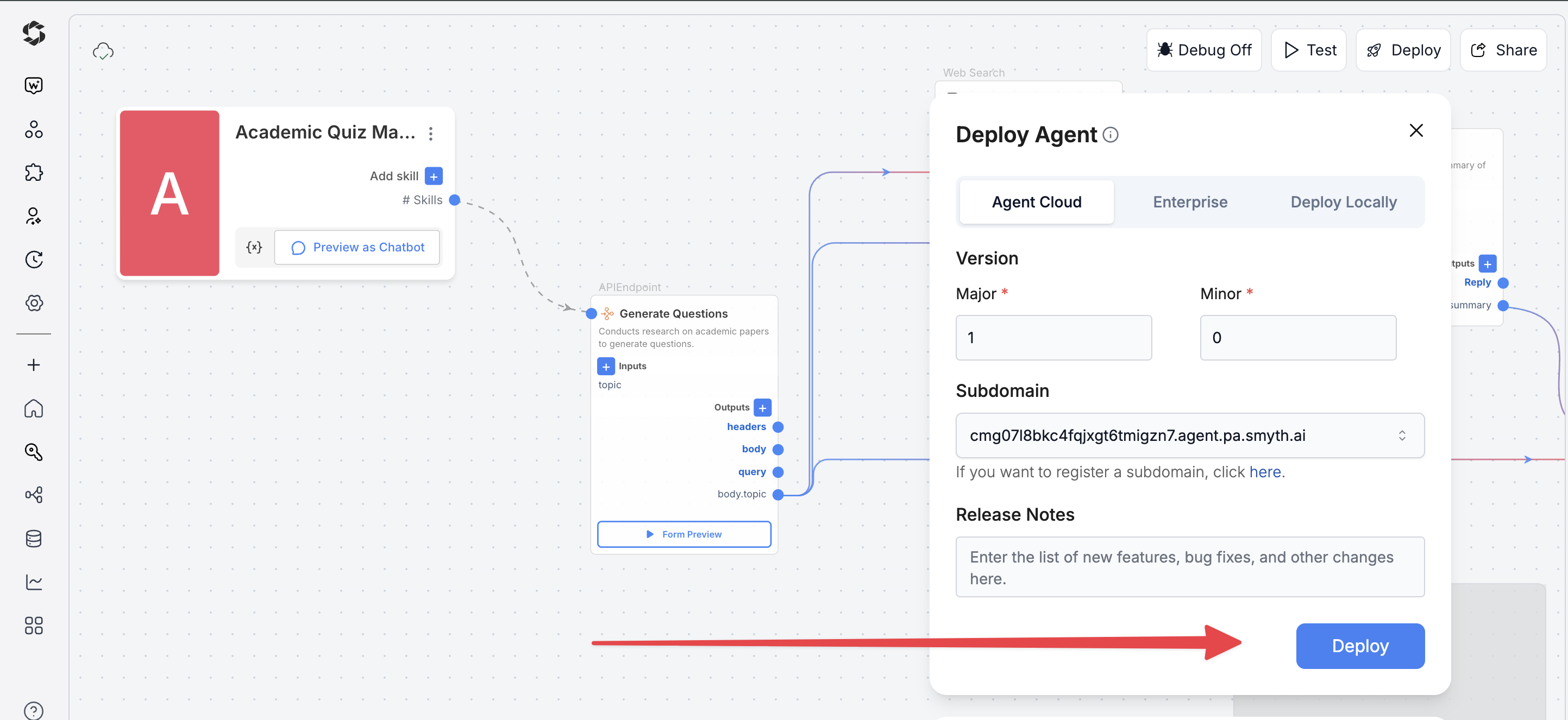Click the 'here' subdomain registration link

pos(1265,472)
